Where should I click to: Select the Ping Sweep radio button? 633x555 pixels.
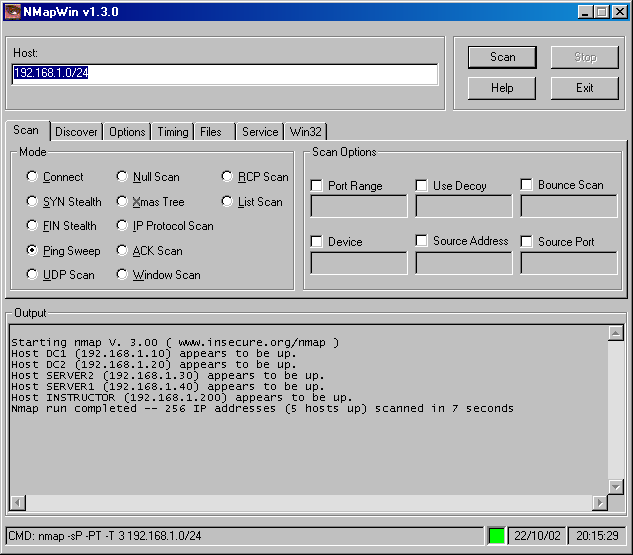(x=32, y=250)
